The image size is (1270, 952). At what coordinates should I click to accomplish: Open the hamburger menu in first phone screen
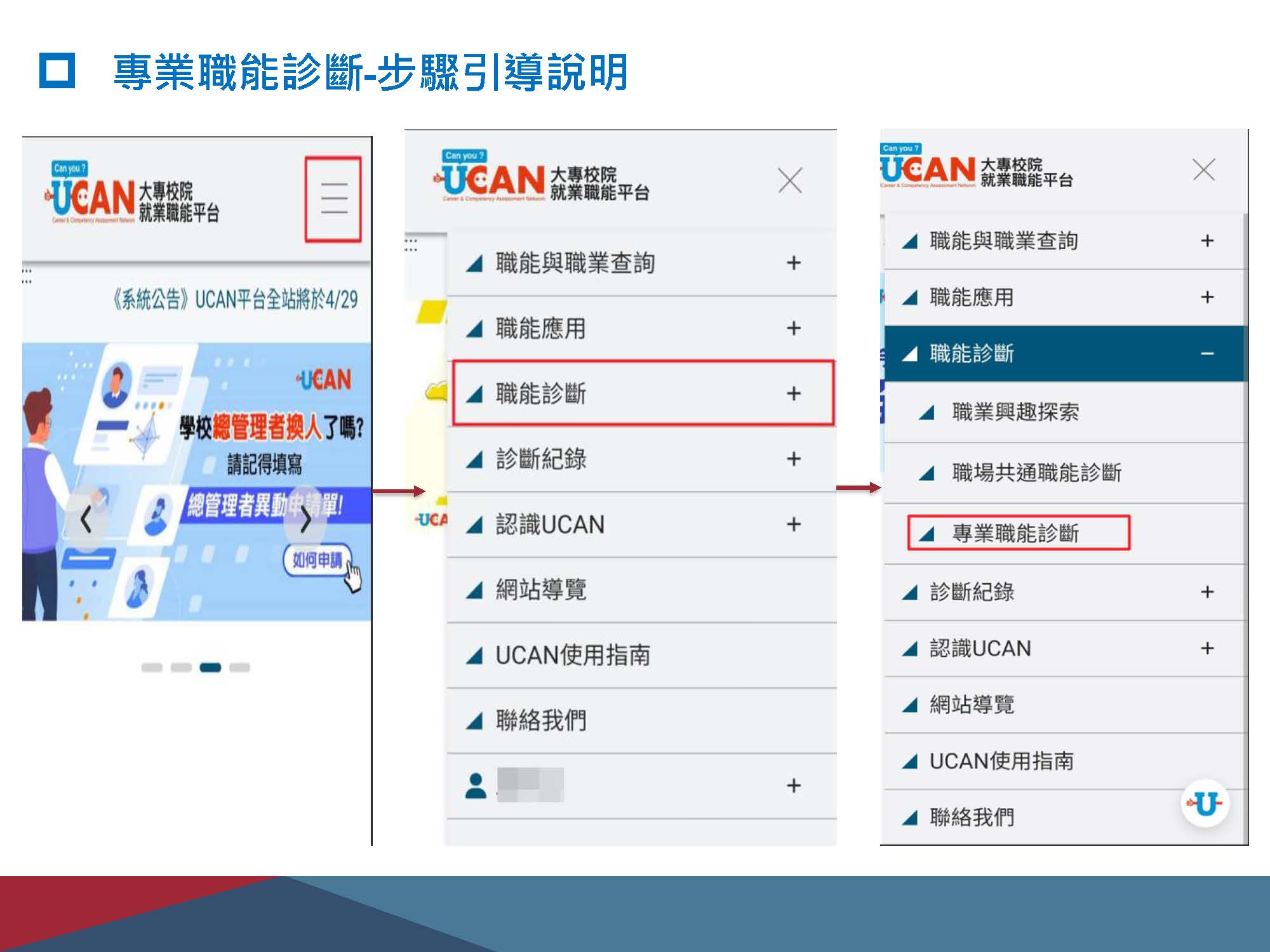pos(333,198)
